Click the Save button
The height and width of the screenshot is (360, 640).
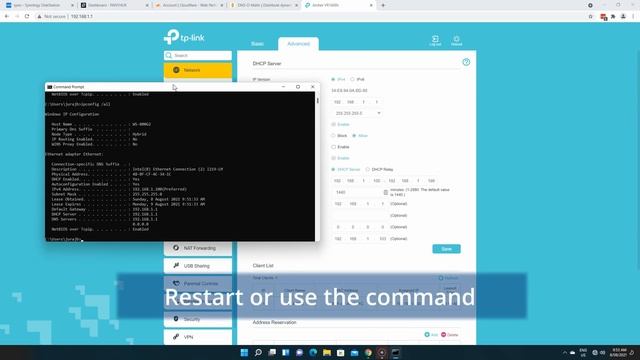pyautogui.click(x=446, y=249)
